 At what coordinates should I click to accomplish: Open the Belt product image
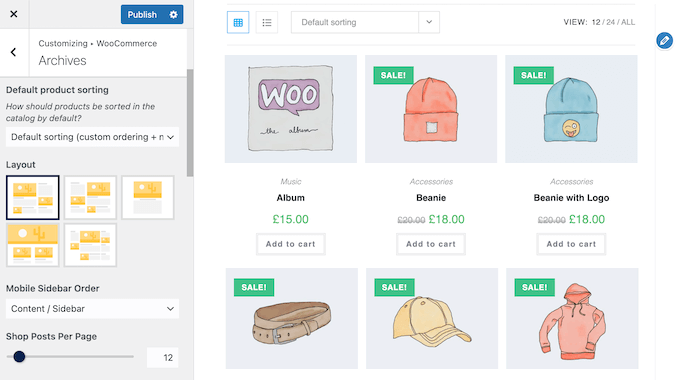point(292,318)
